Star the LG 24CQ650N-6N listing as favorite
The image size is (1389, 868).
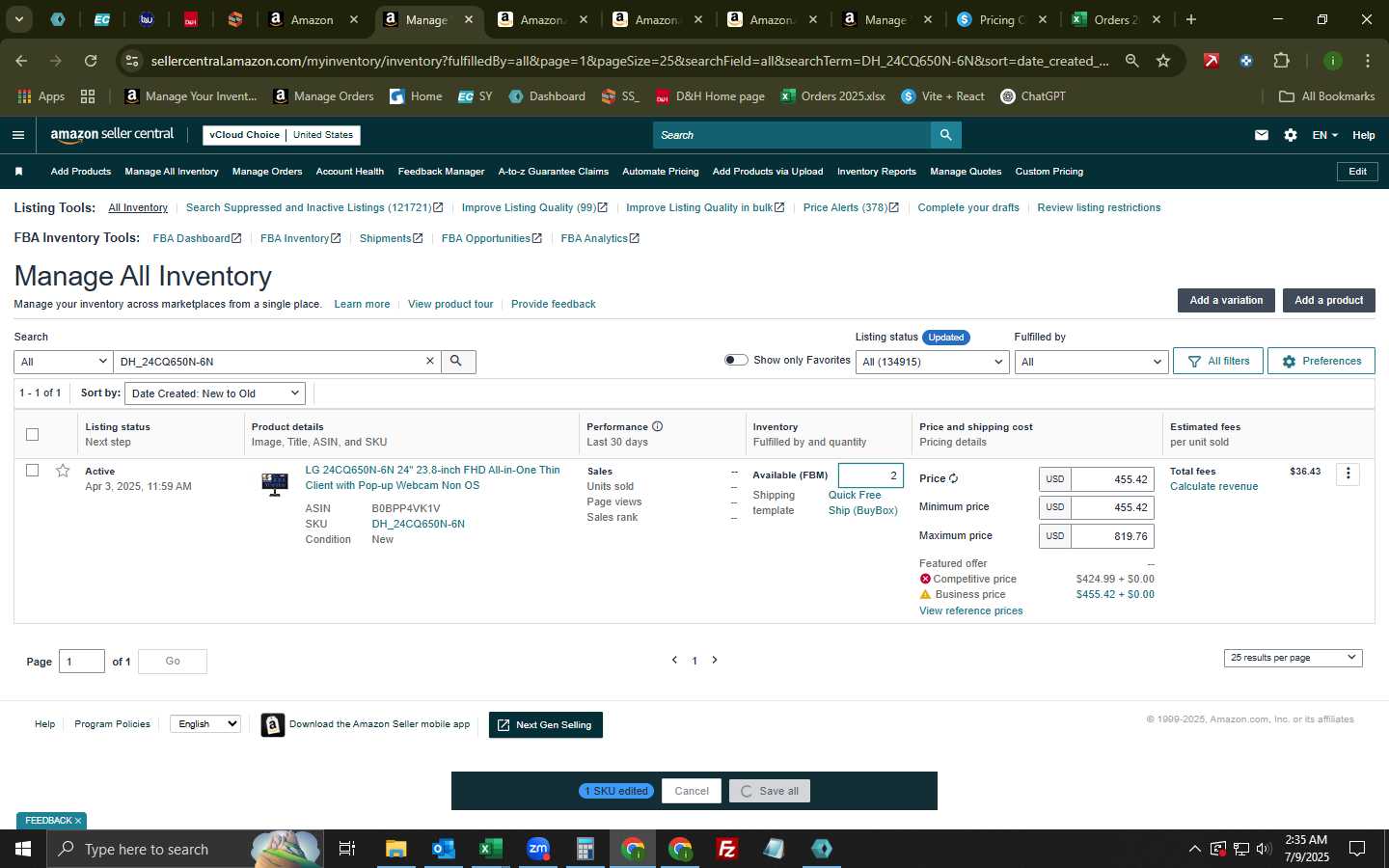(x=63, y=471)
